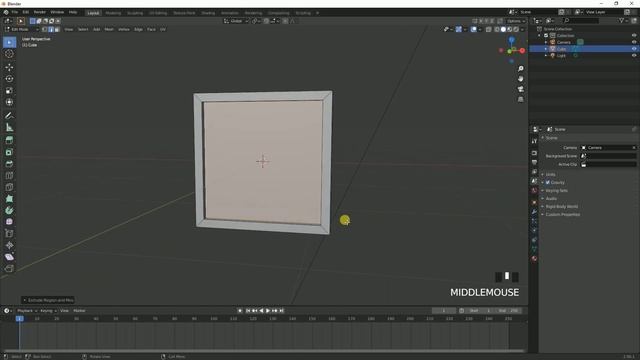640x360 pixels.
Task: Toggle X-ray in viewport header
Action: [x=489, y=29]
